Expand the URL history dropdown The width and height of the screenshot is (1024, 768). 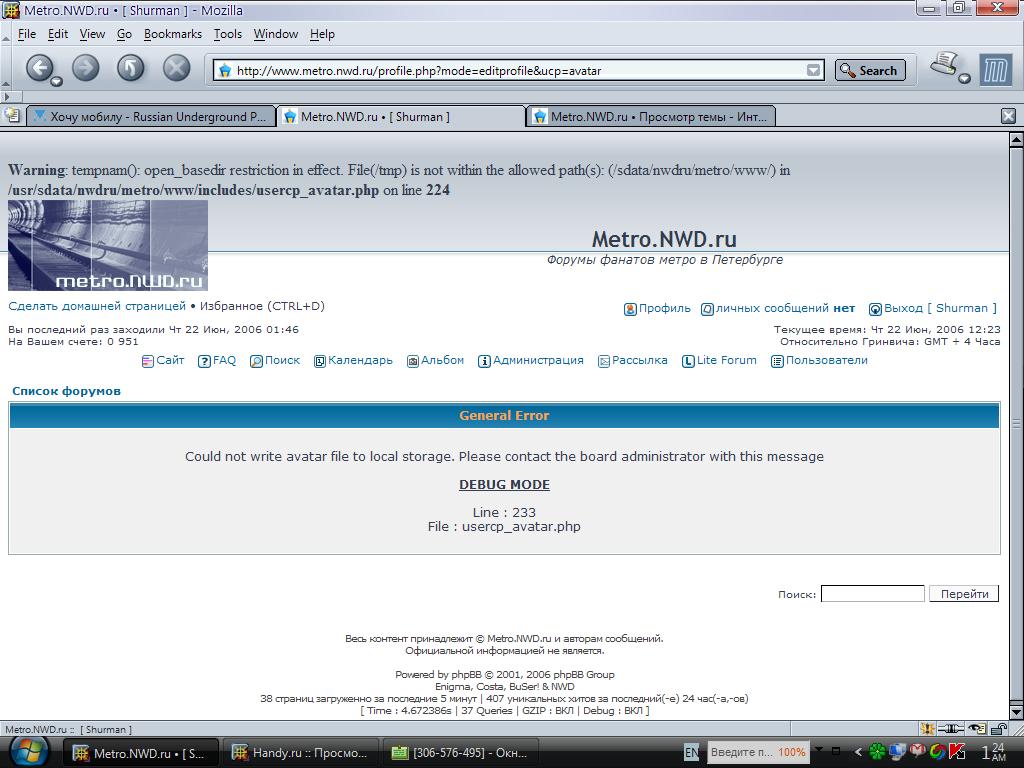(x=814, y=71)
